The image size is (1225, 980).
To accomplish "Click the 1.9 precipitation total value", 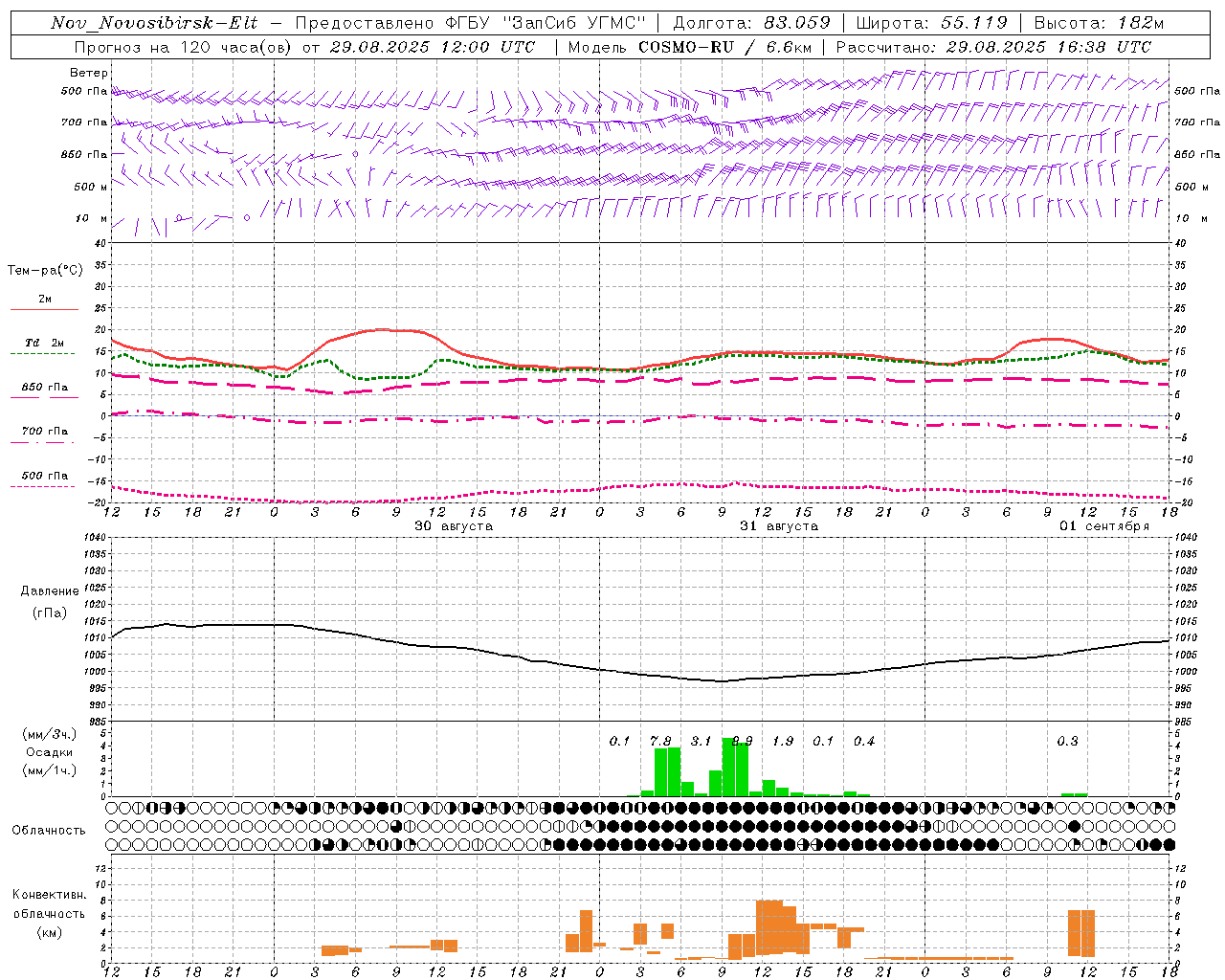I will (x=783, y=741).
